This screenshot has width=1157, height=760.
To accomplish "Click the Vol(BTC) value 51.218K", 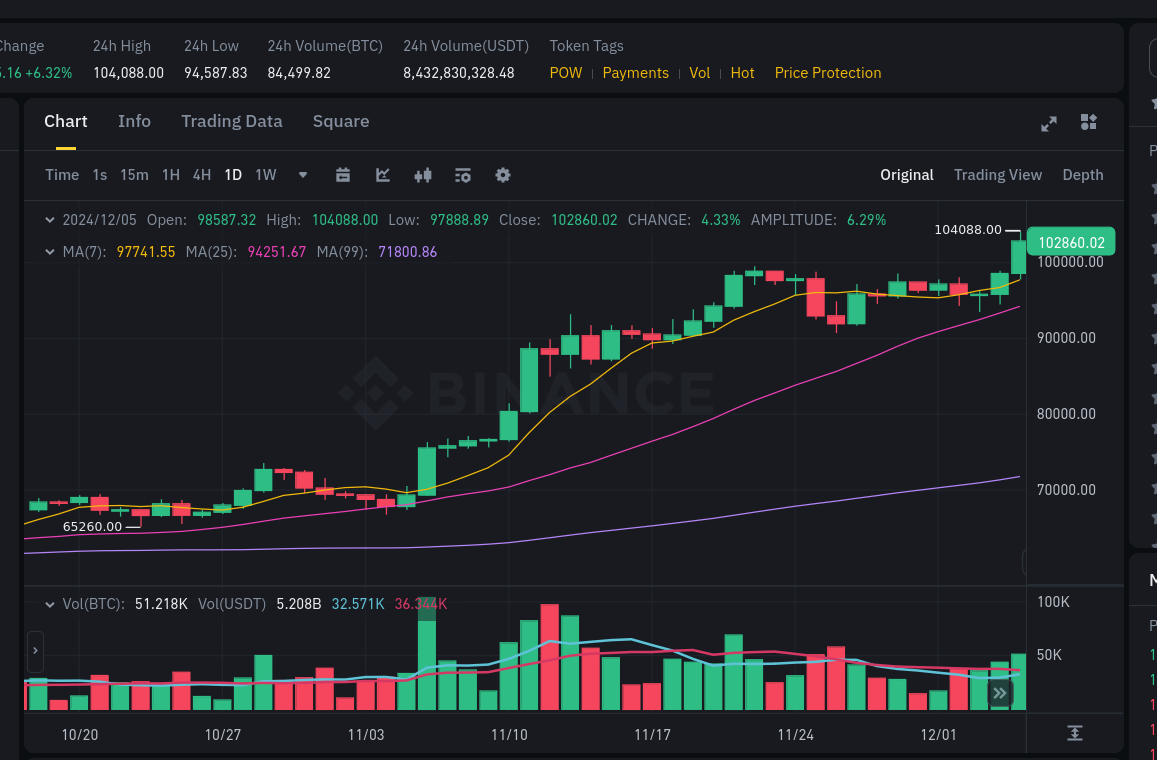I will [x=161, y=604].
